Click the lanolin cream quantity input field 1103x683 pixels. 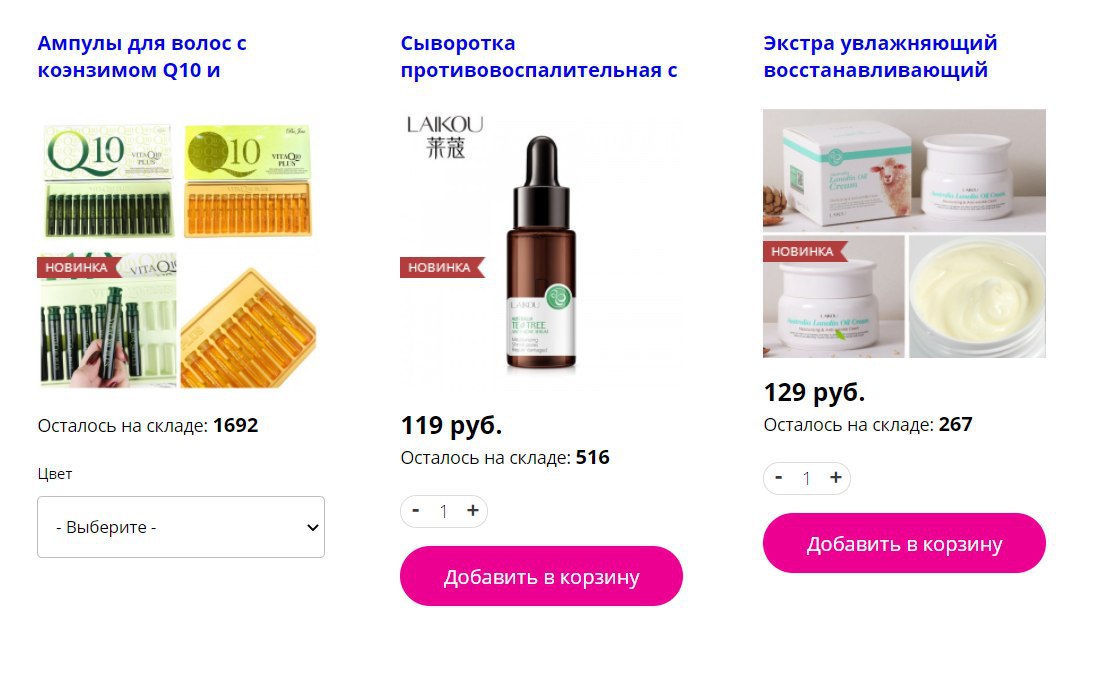pyautogui.click(x=807, y=478)
